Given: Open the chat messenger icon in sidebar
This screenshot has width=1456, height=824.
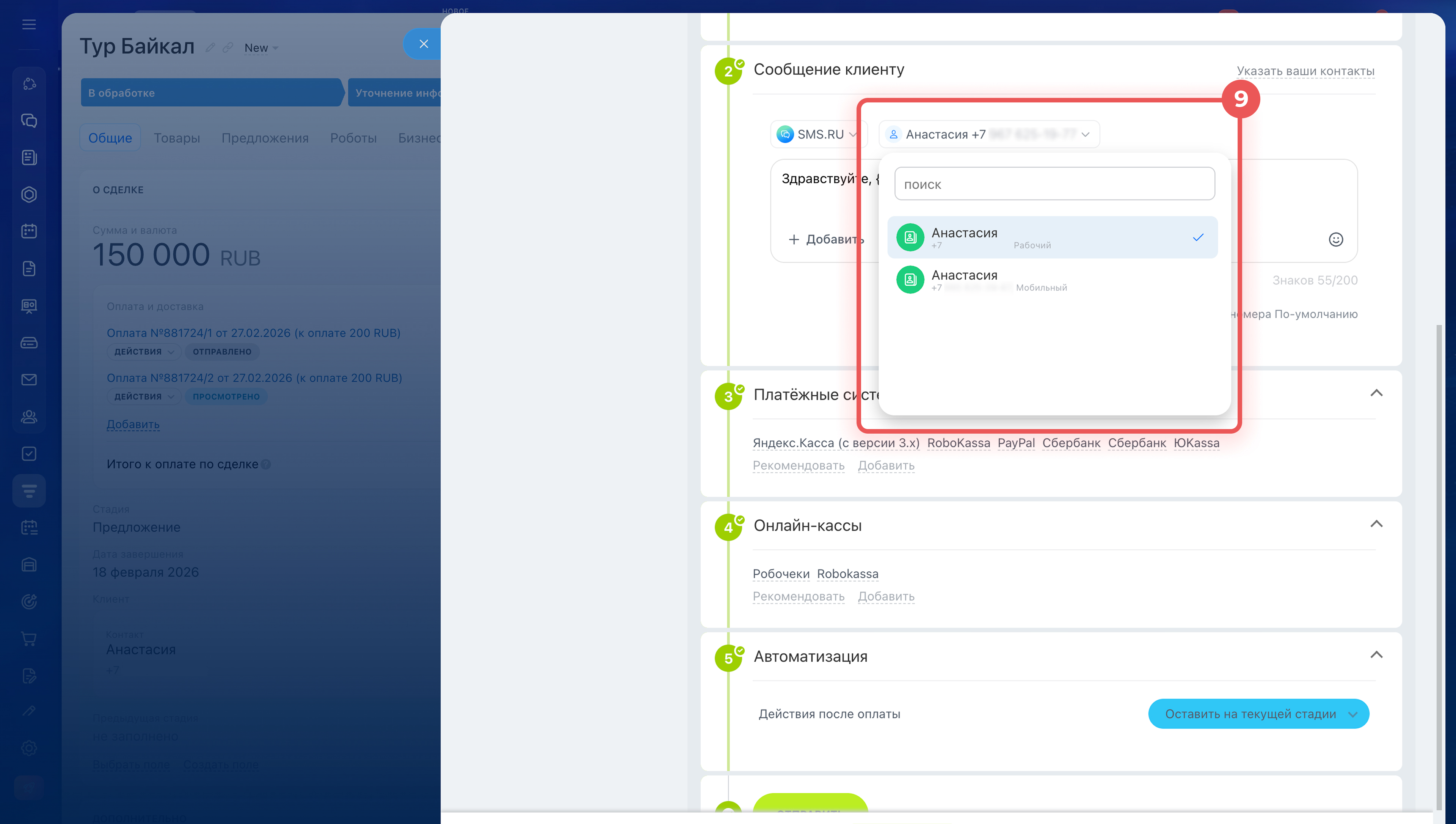Looking at the screenshot, I should tap(29, 121).
